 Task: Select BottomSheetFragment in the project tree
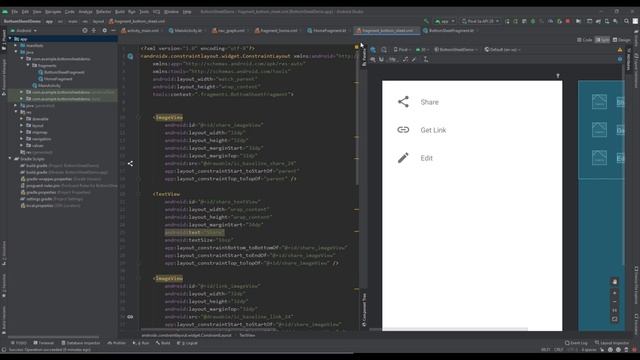click(x=61, y=72)
